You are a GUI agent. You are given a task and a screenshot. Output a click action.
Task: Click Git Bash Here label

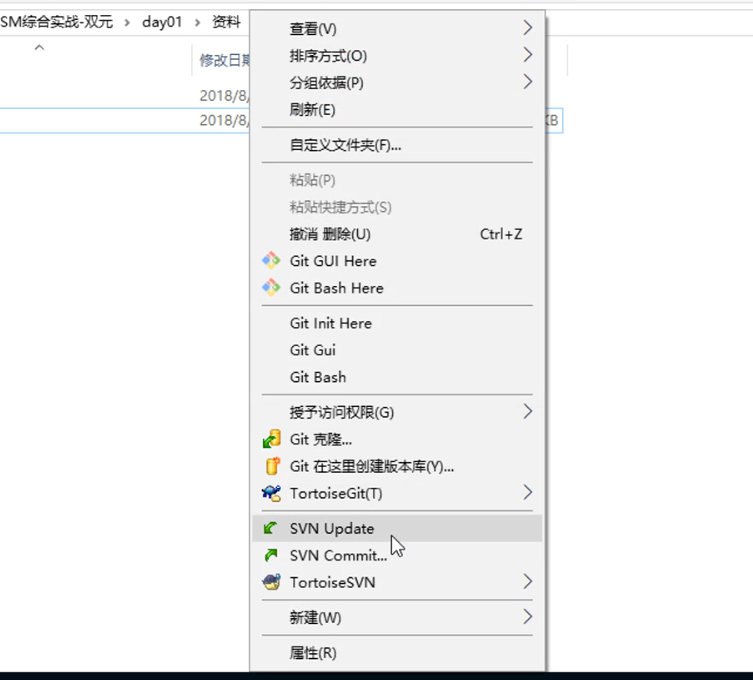coord(337,288)
